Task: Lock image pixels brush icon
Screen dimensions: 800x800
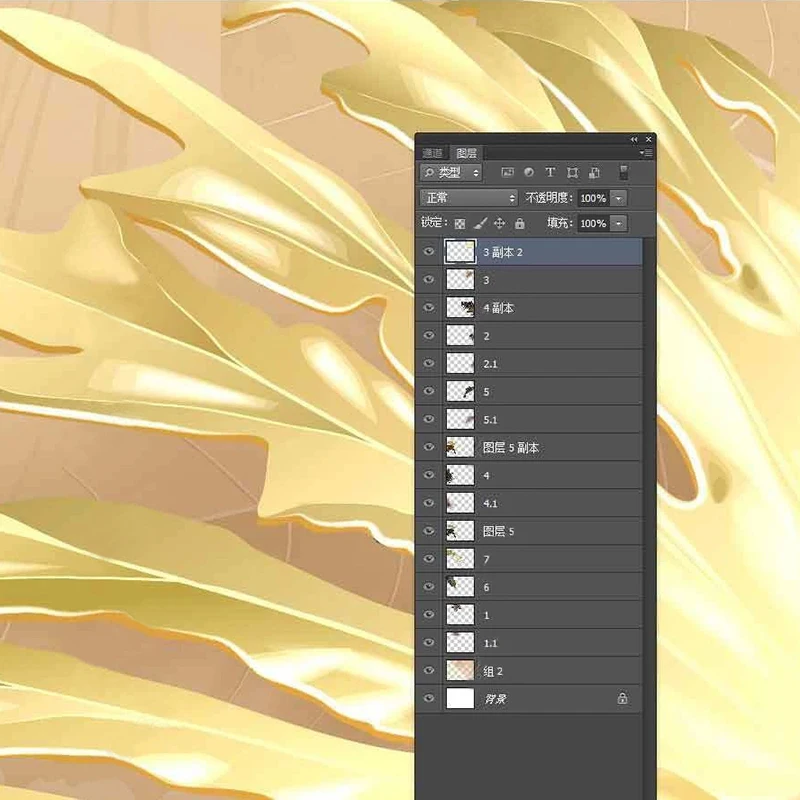Action: click(x=480, y=223)
